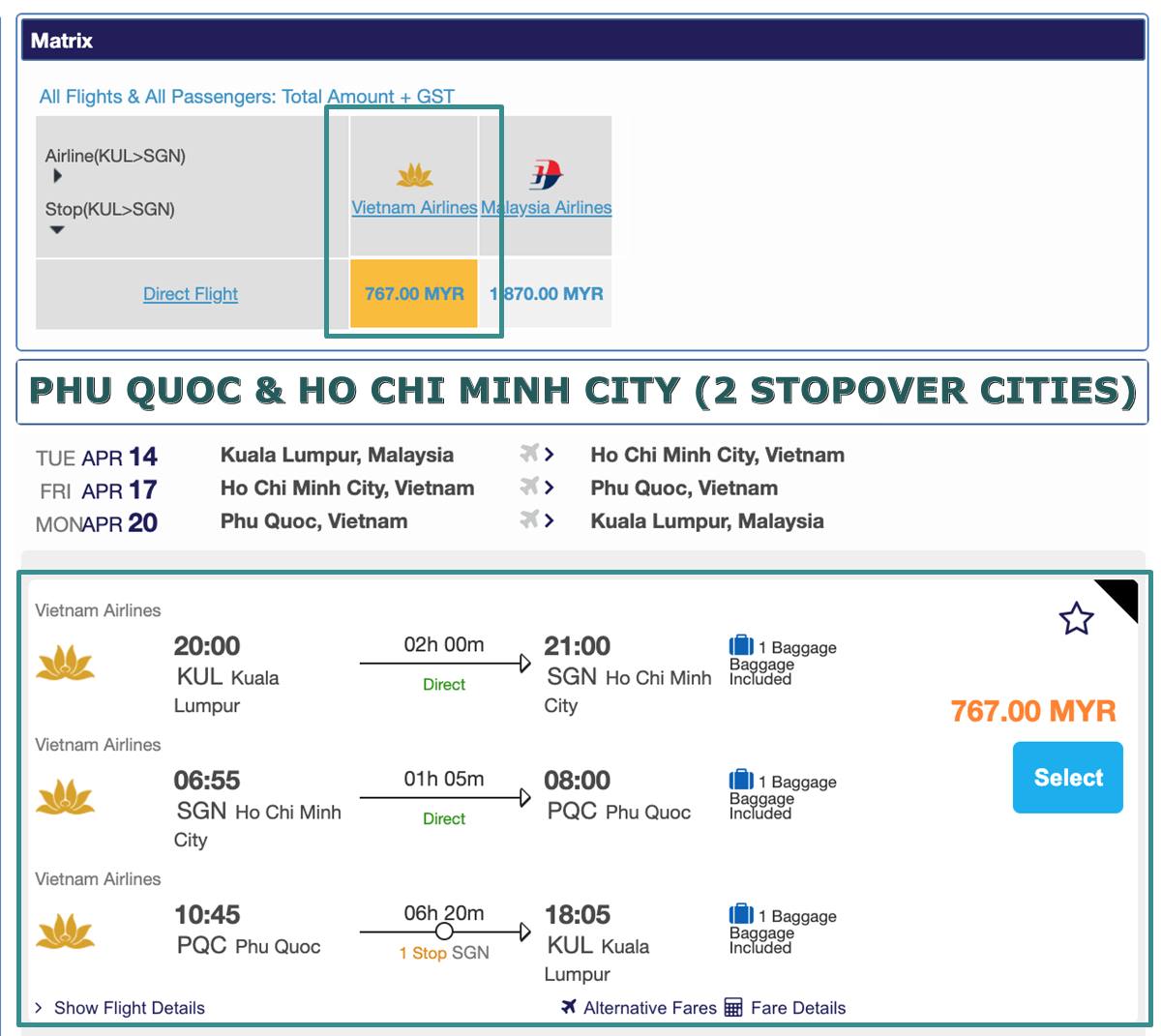Star the itinerary as favorite
Image resolution: width=1161 pixels, height=1036 pixels.
[x=1076, y=618]
